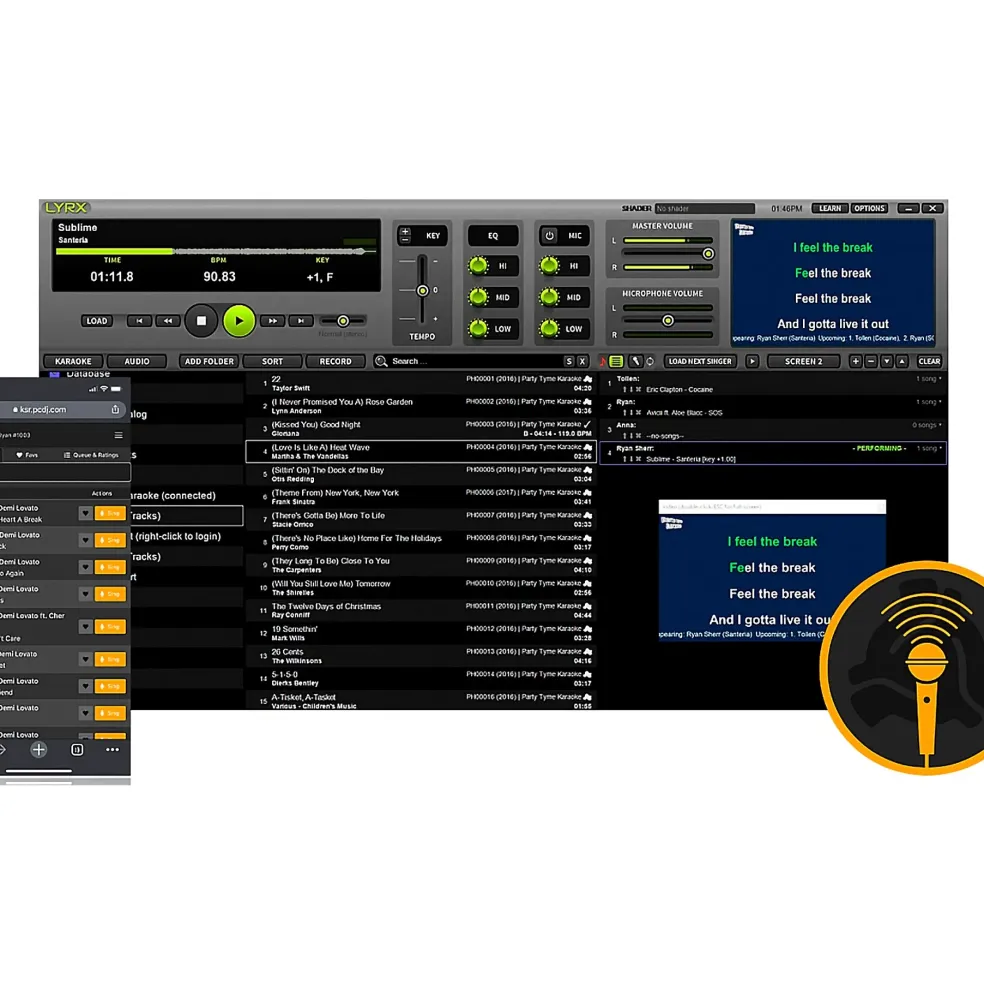Click the LEARN button

point(830,209)
